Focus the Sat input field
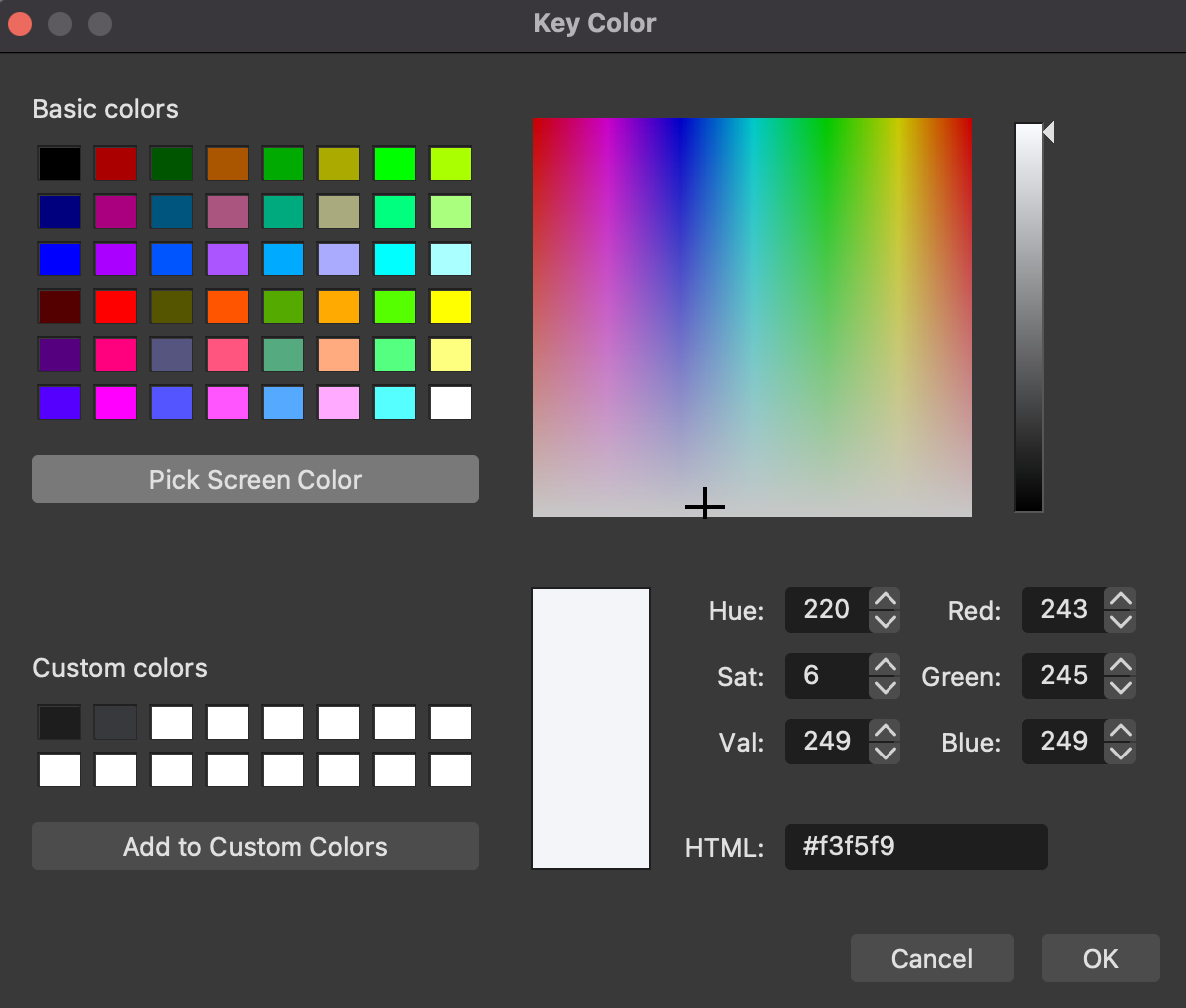1186x1008 pixels. [x=827, y=676]
